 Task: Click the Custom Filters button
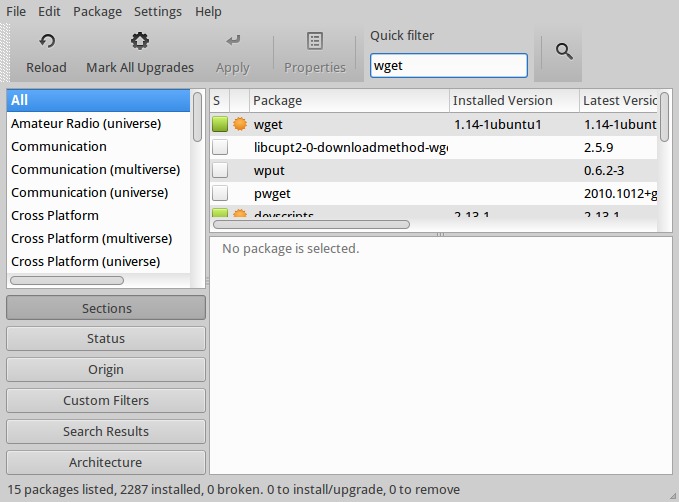pos(106,400)
